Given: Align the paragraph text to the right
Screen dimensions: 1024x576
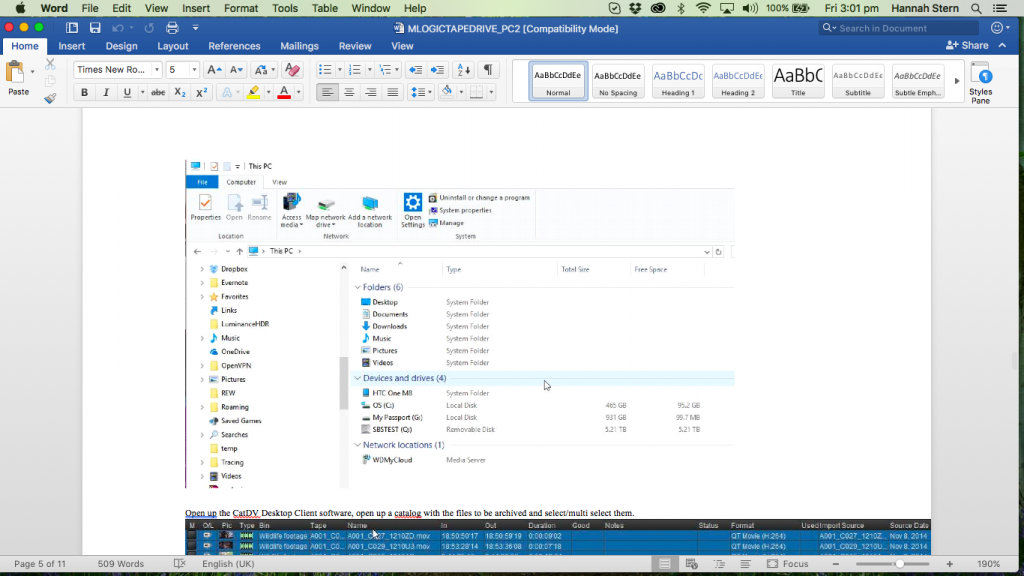Looking at the screenshot, I should point(371,93).
